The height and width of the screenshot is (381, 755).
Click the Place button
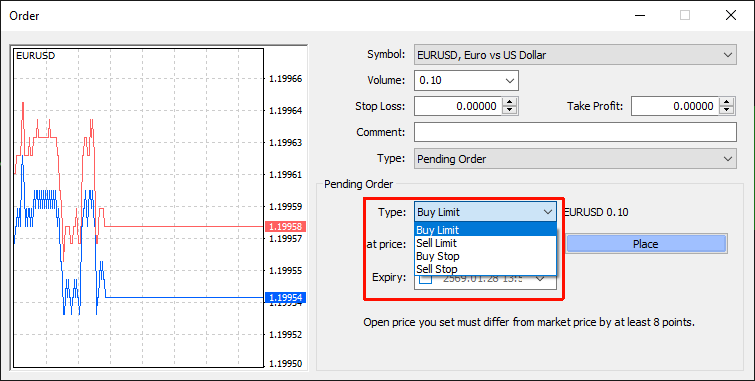646,244
